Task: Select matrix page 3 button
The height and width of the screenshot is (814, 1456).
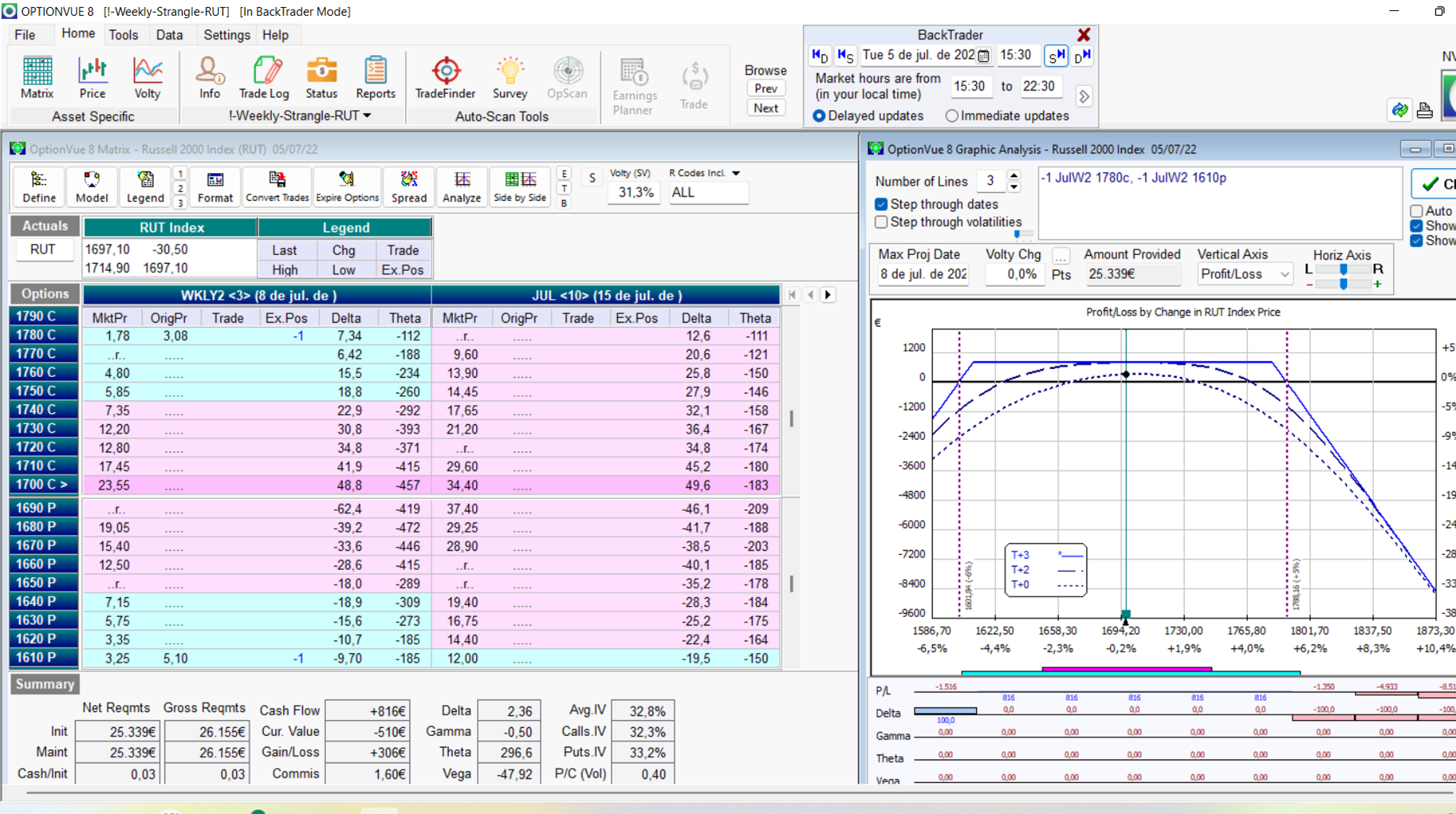Action: click(180, 204)
